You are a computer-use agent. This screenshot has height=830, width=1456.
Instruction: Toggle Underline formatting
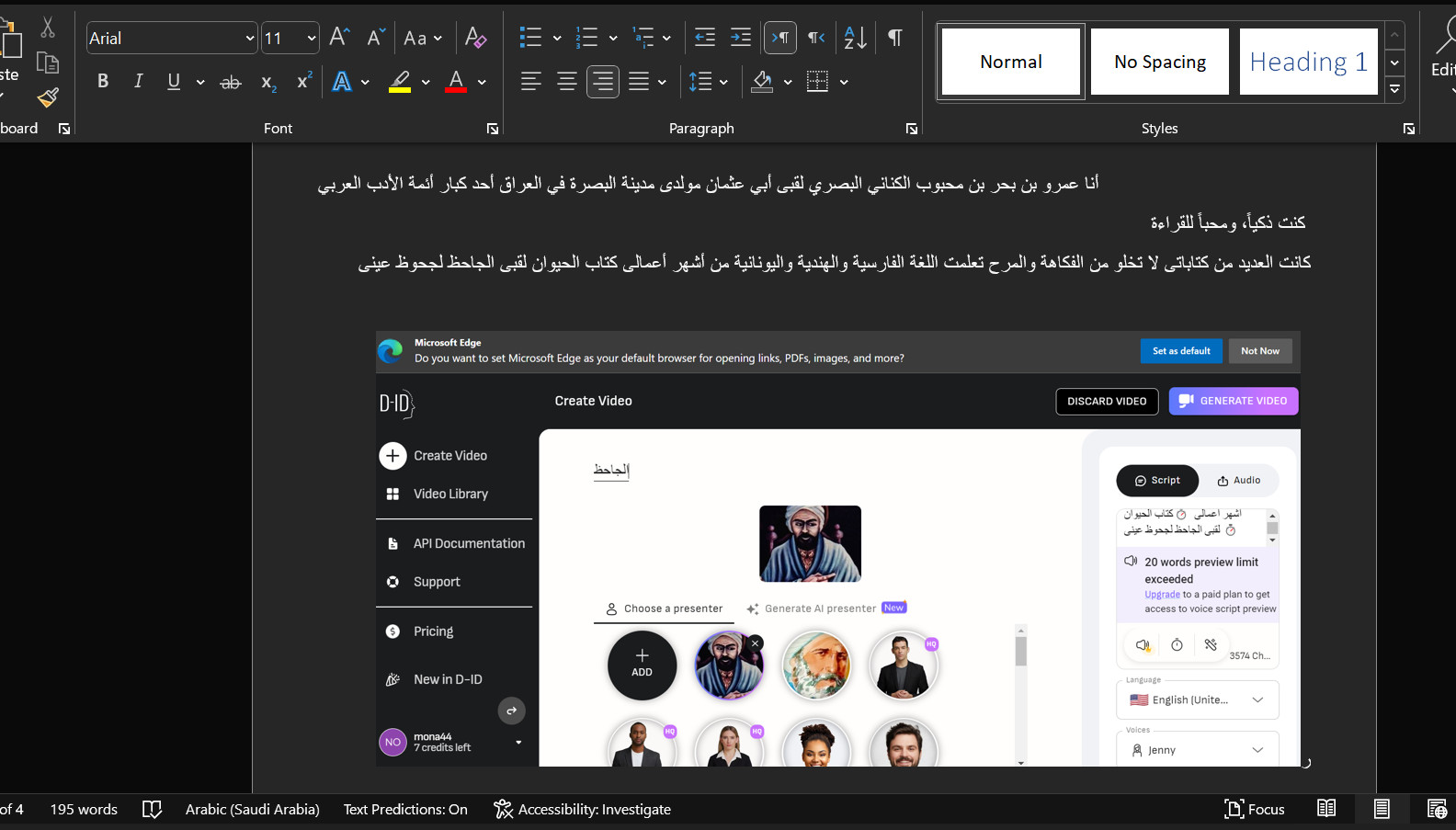174,82
